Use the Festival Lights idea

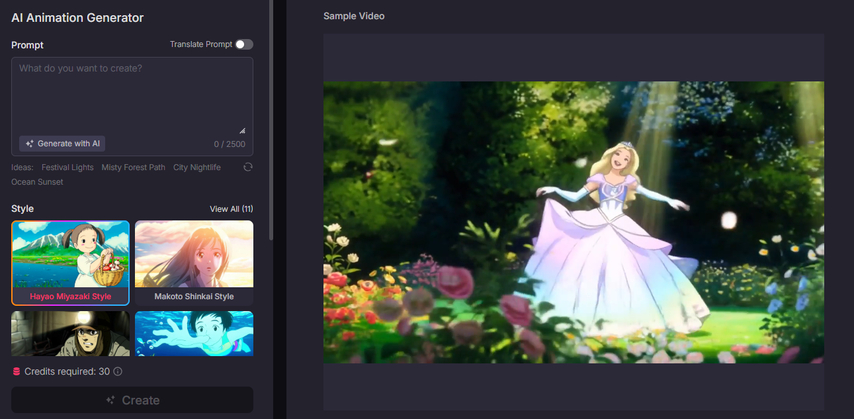coord(68,167)
